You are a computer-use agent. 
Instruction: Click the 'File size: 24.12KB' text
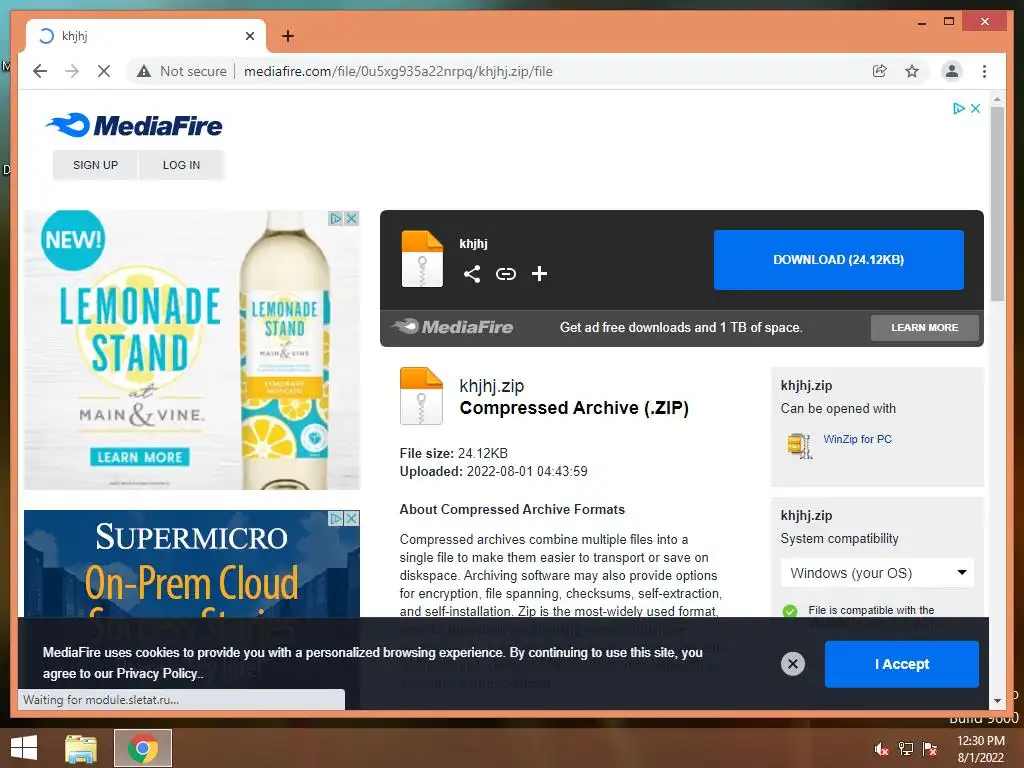click(453, 453)
